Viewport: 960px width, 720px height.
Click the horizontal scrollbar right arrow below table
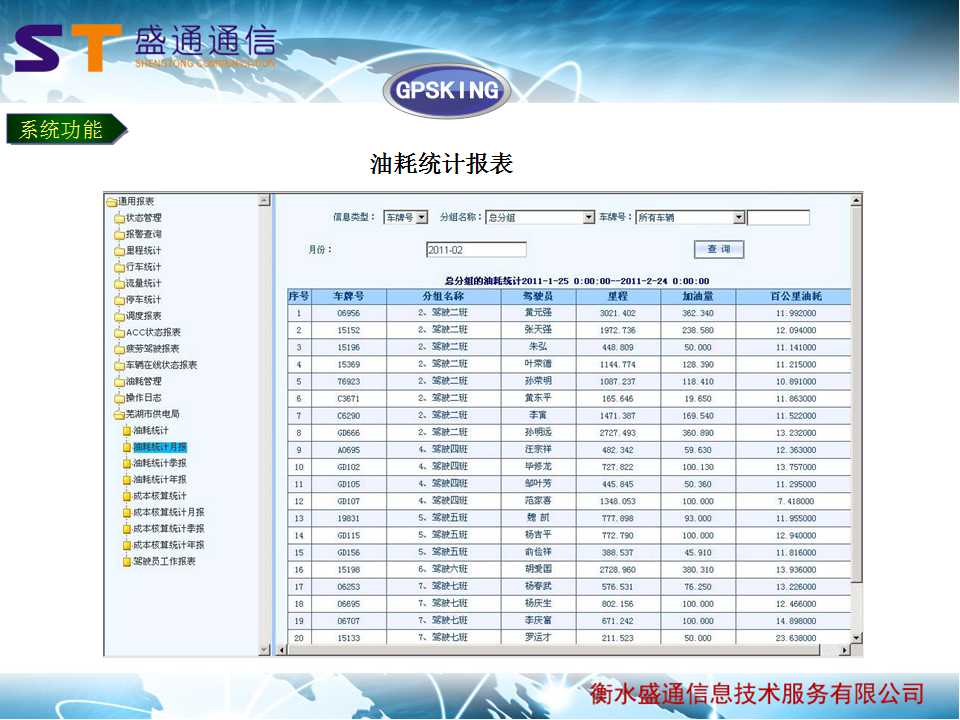click(x=843, y=650)
